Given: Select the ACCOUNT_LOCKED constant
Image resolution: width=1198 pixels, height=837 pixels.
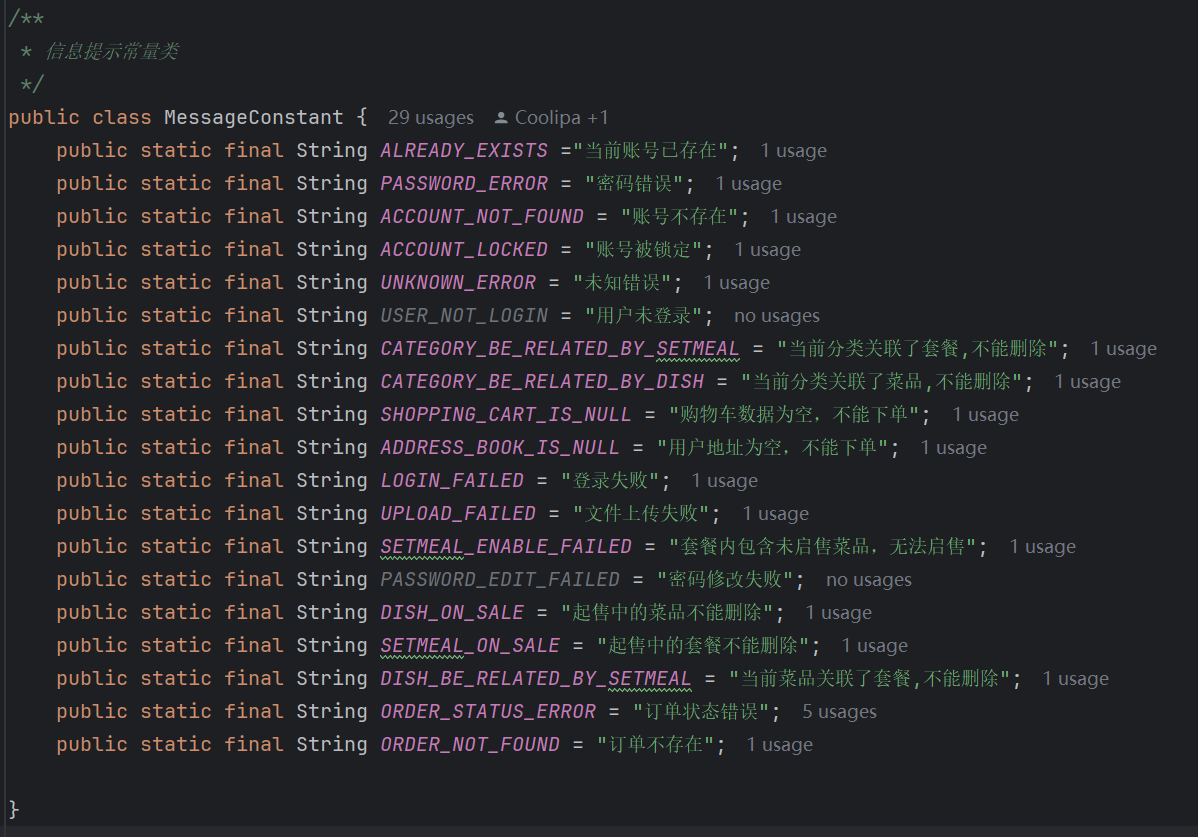Looking at the screenshot, I should pos(464,249).
